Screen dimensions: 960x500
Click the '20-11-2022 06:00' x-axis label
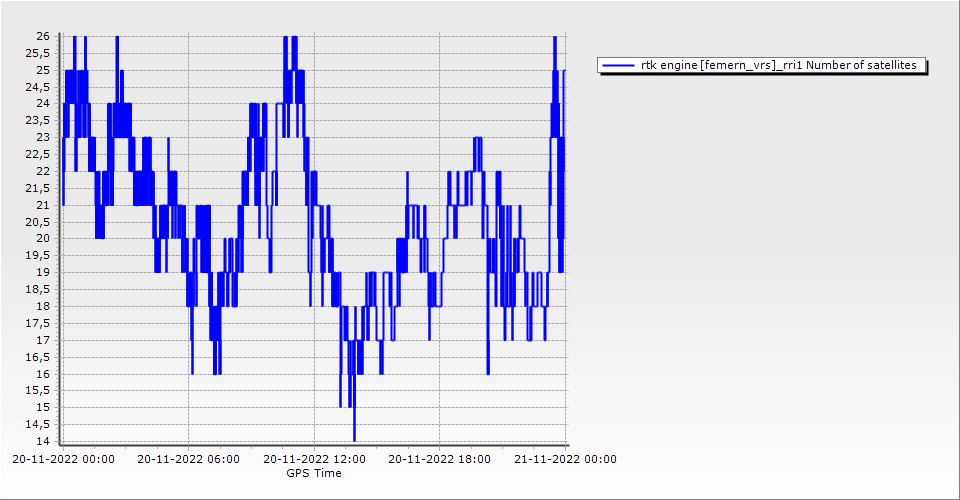point(188,460)
